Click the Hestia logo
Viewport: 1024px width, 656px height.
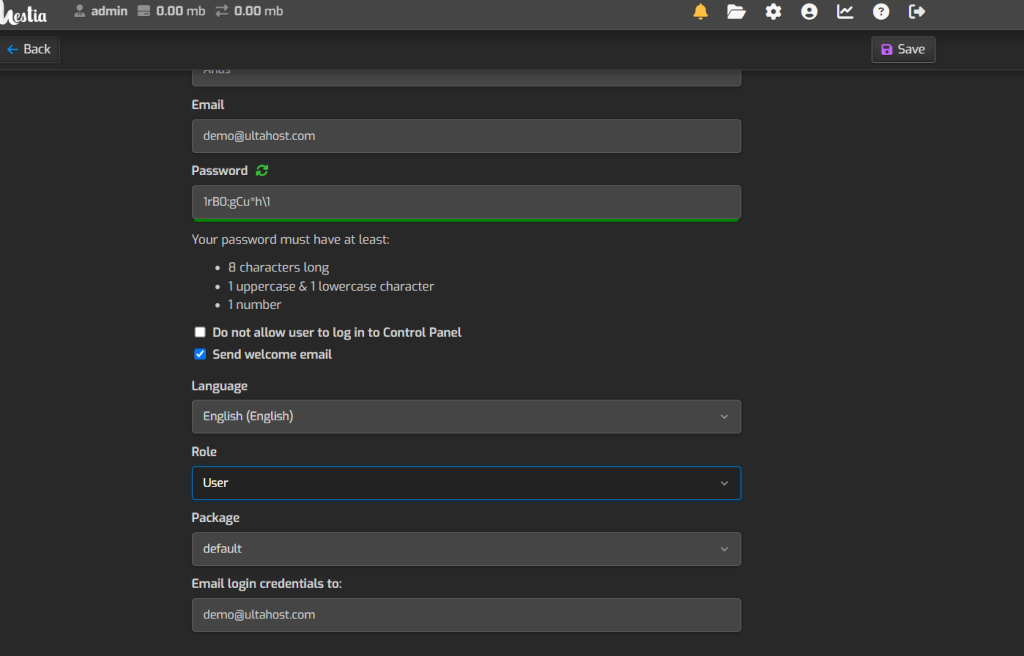click(x=24, y=13)
